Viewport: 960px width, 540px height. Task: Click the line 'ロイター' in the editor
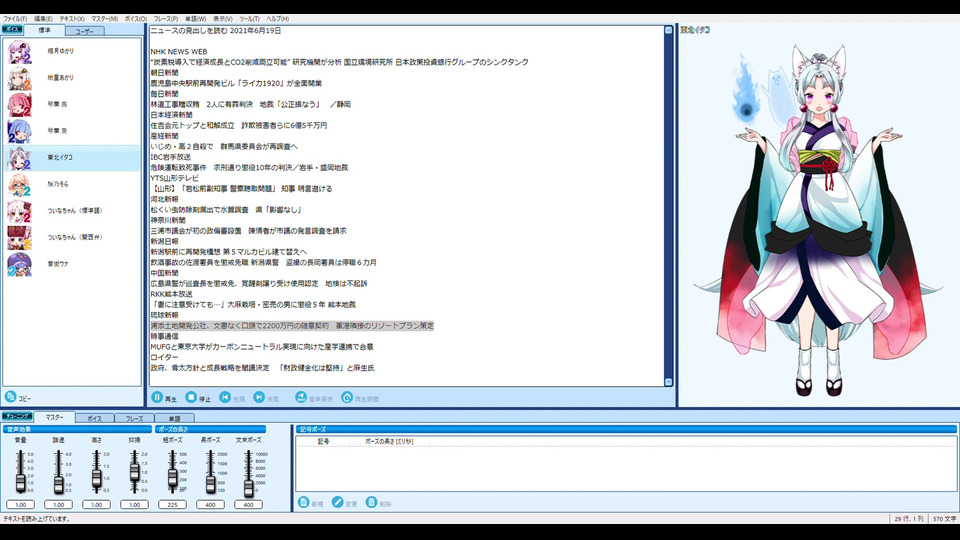(x=164, y=358)
